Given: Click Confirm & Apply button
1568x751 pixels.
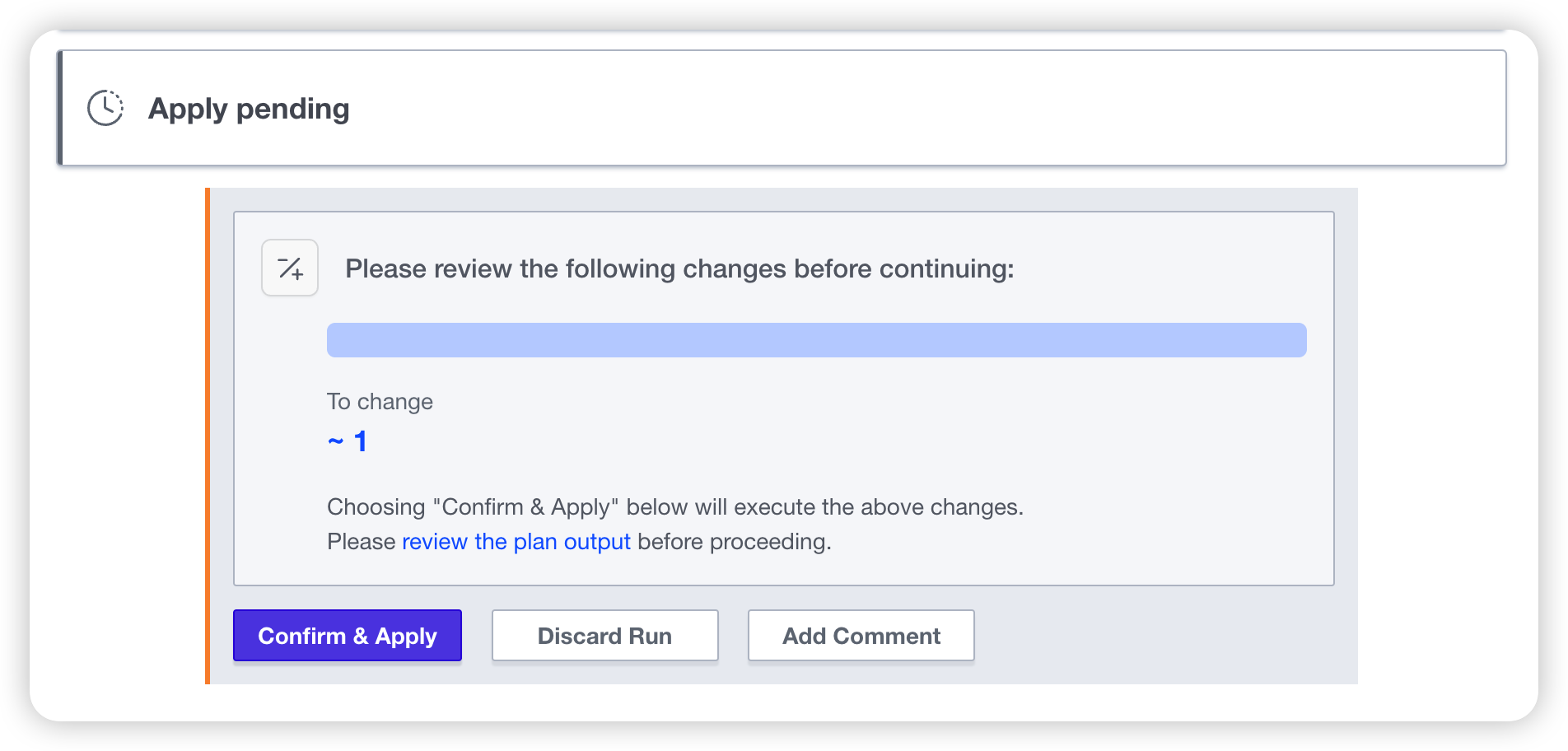Looking at the screenshot, I should pos(348,635).
